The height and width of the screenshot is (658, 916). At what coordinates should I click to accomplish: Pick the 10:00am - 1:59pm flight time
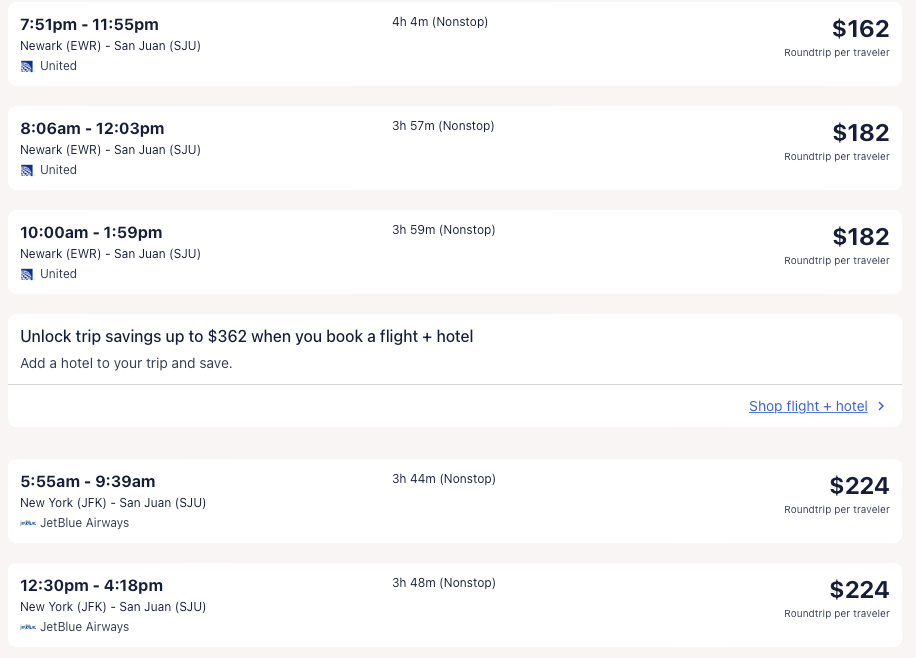point(91,232)
